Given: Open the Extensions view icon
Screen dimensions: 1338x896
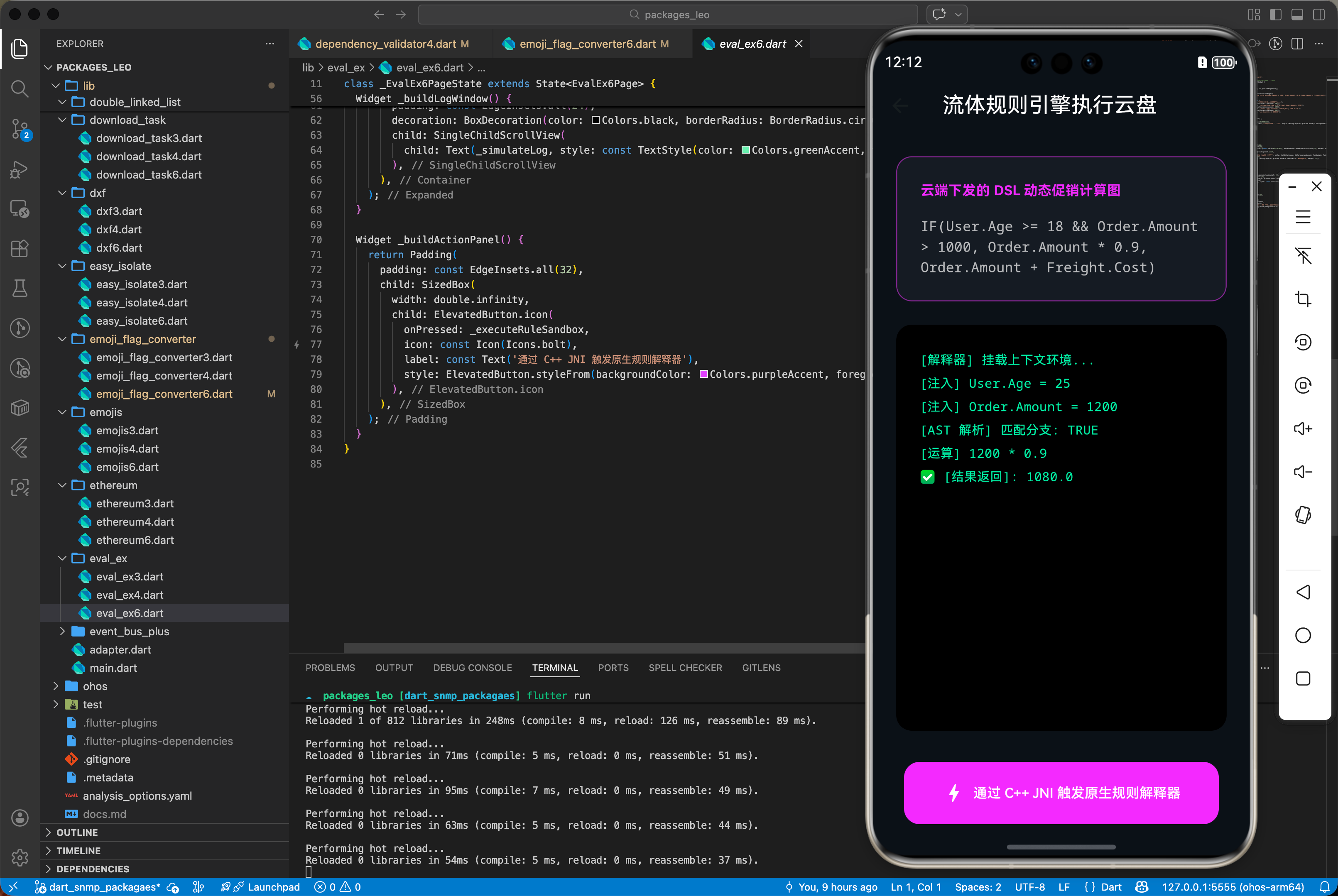Looking at the screenshot, I should pyautogui.click(x=20, y=249).
